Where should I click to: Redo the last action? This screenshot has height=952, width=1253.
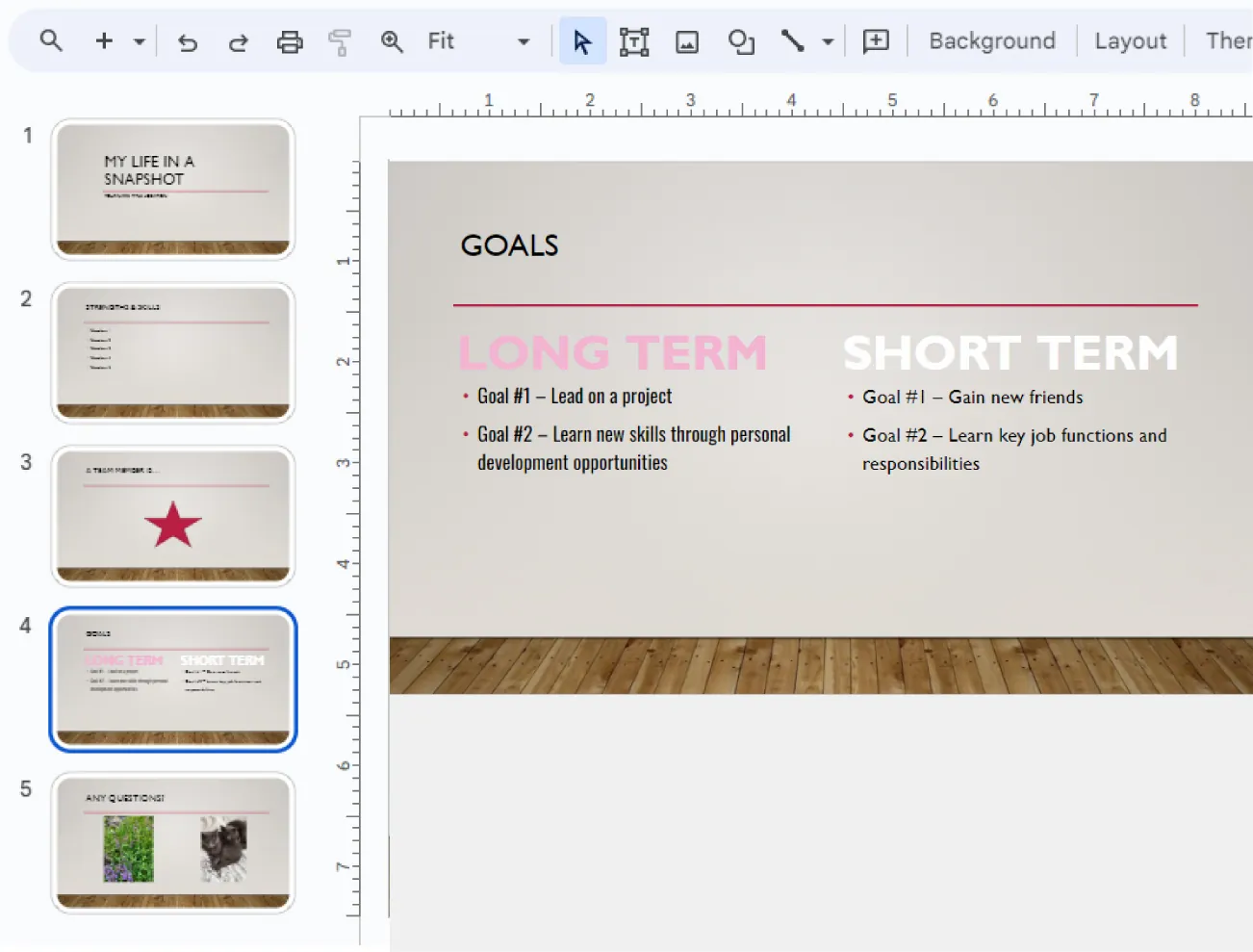[238, 41]
